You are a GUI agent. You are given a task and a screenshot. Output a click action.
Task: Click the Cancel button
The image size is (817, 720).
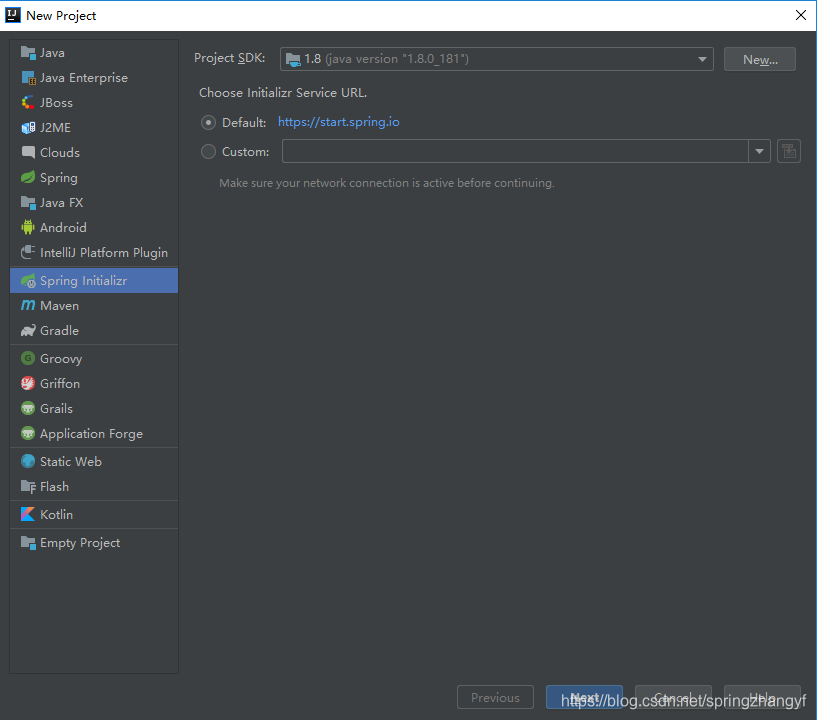pos(673,697)
